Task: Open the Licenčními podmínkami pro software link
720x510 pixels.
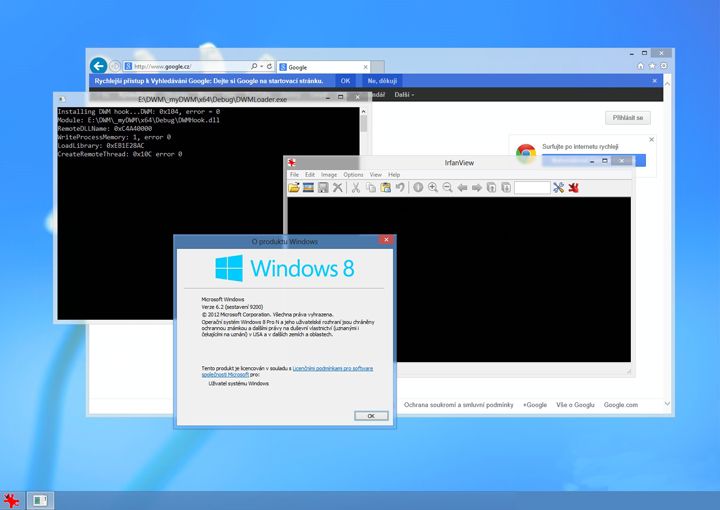Action: (332, 369)
